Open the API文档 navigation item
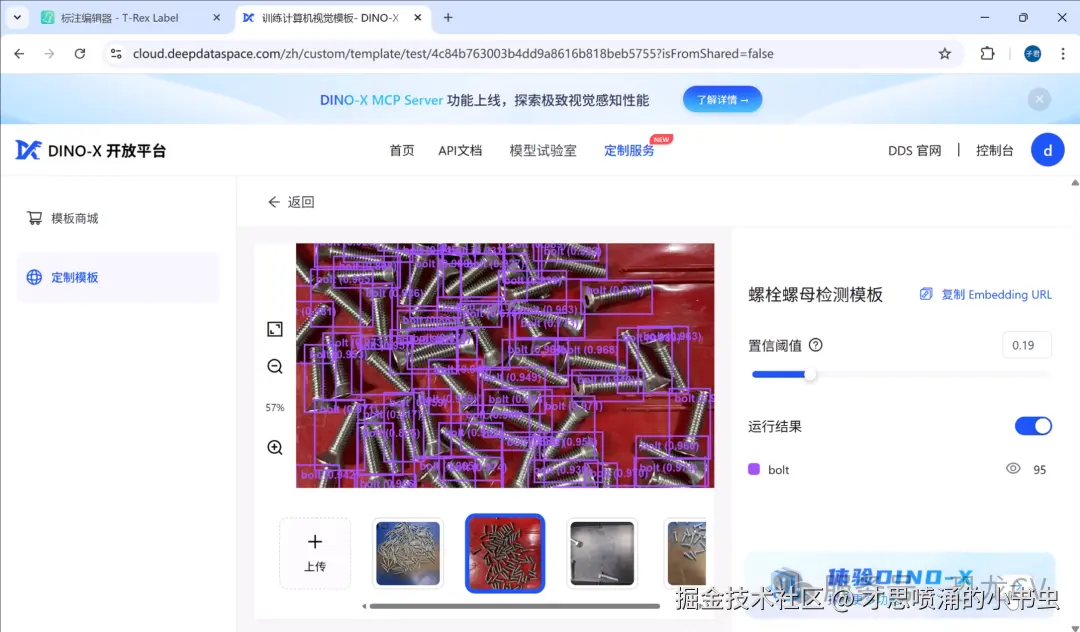 pos(460,149)
